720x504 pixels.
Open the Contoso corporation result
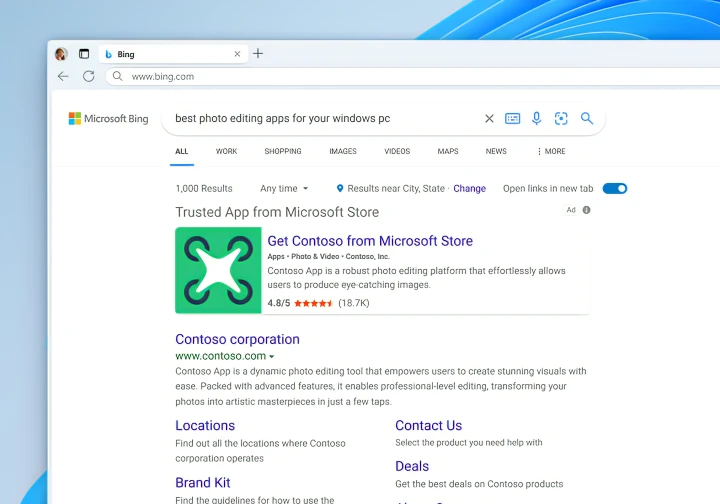(x=237, y=339)
